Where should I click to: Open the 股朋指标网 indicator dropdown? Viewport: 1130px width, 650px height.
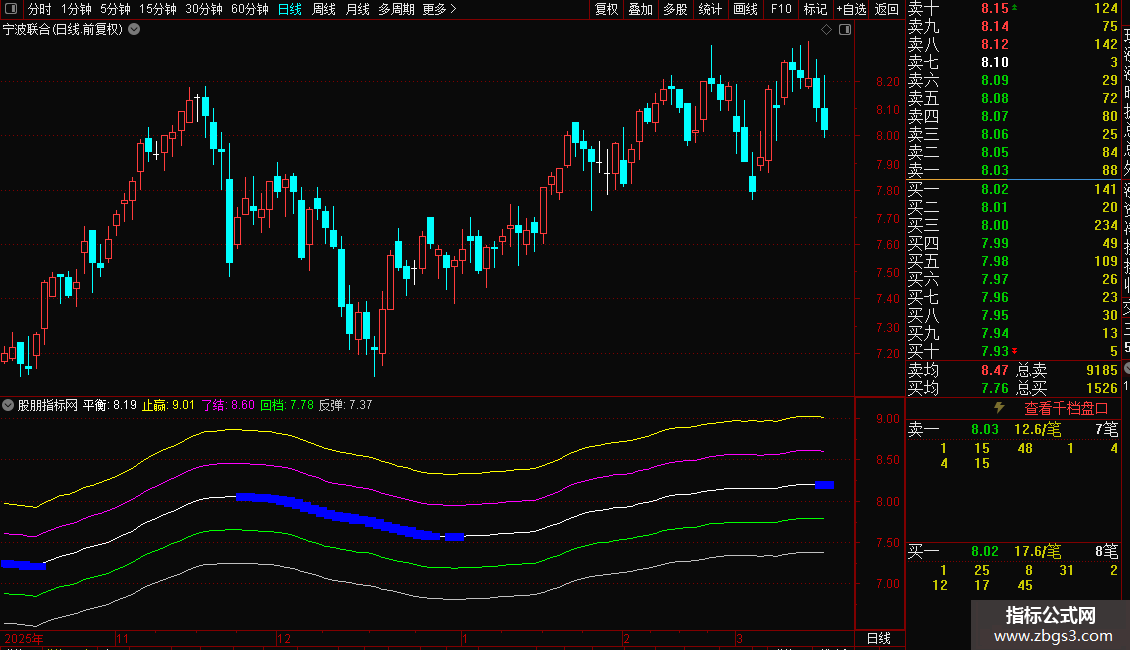[8, 405]
